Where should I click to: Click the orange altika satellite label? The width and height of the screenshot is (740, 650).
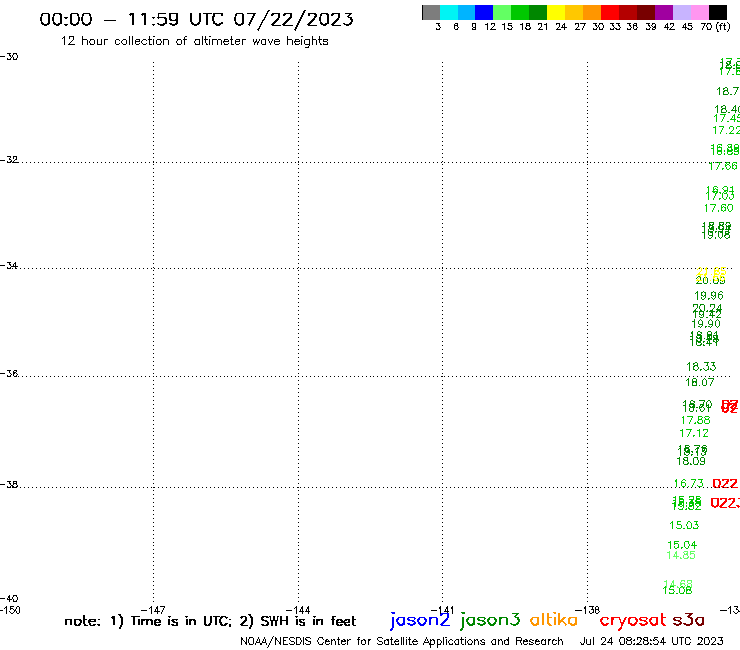pos(553,619)
